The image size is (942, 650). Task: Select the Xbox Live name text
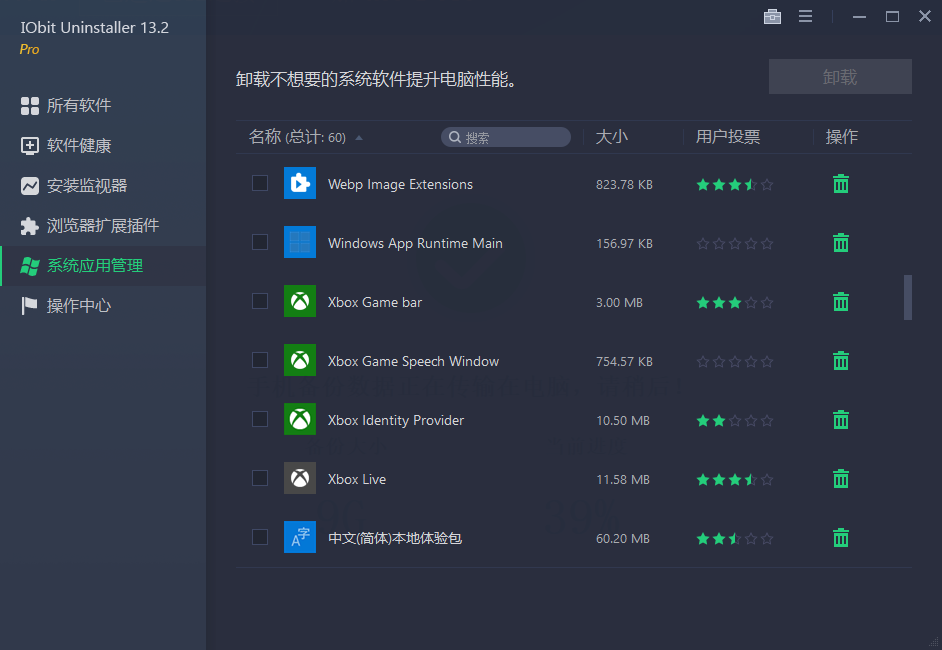pyautogui.click(x=357, y=479)
